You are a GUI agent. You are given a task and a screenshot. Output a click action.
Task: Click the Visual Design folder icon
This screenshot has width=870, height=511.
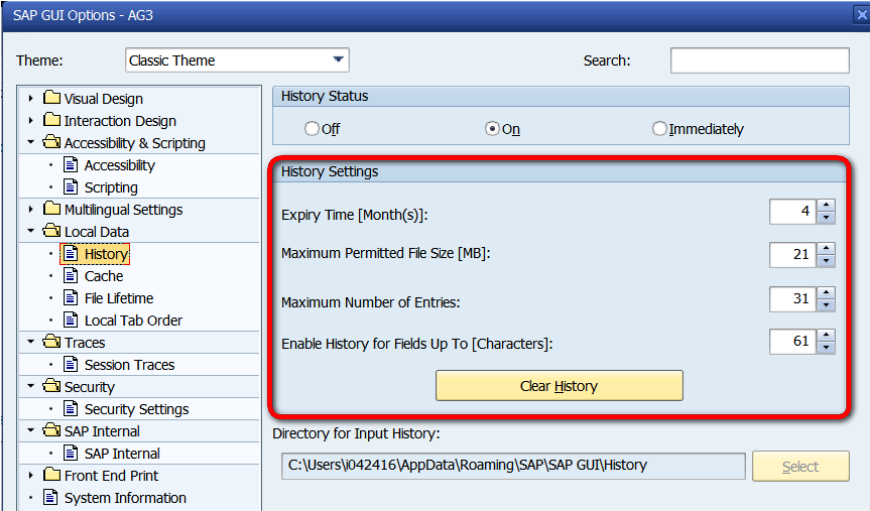pyautogui.click(x=52, y=98)
